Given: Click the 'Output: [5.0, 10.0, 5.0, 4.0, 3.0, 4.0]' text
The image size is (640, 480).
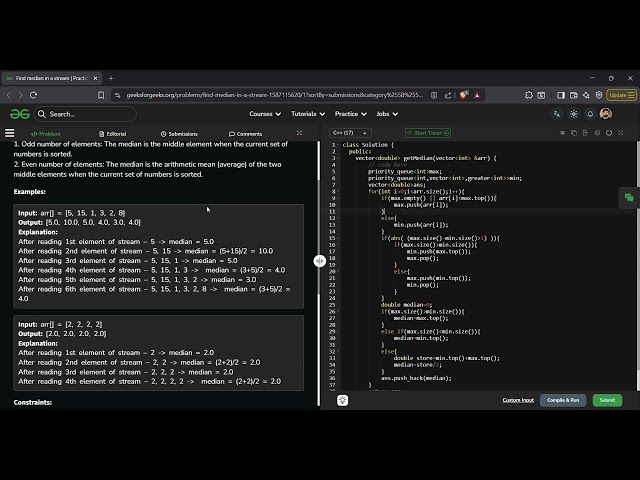Looking at the screenshot, I should point(79,222).
